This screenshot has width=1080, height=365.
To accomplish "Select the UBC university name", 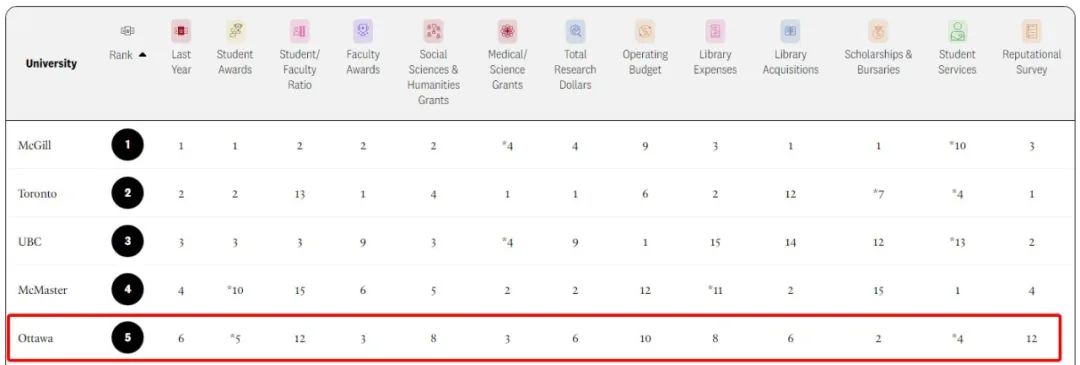I will (x=30, y=242).
